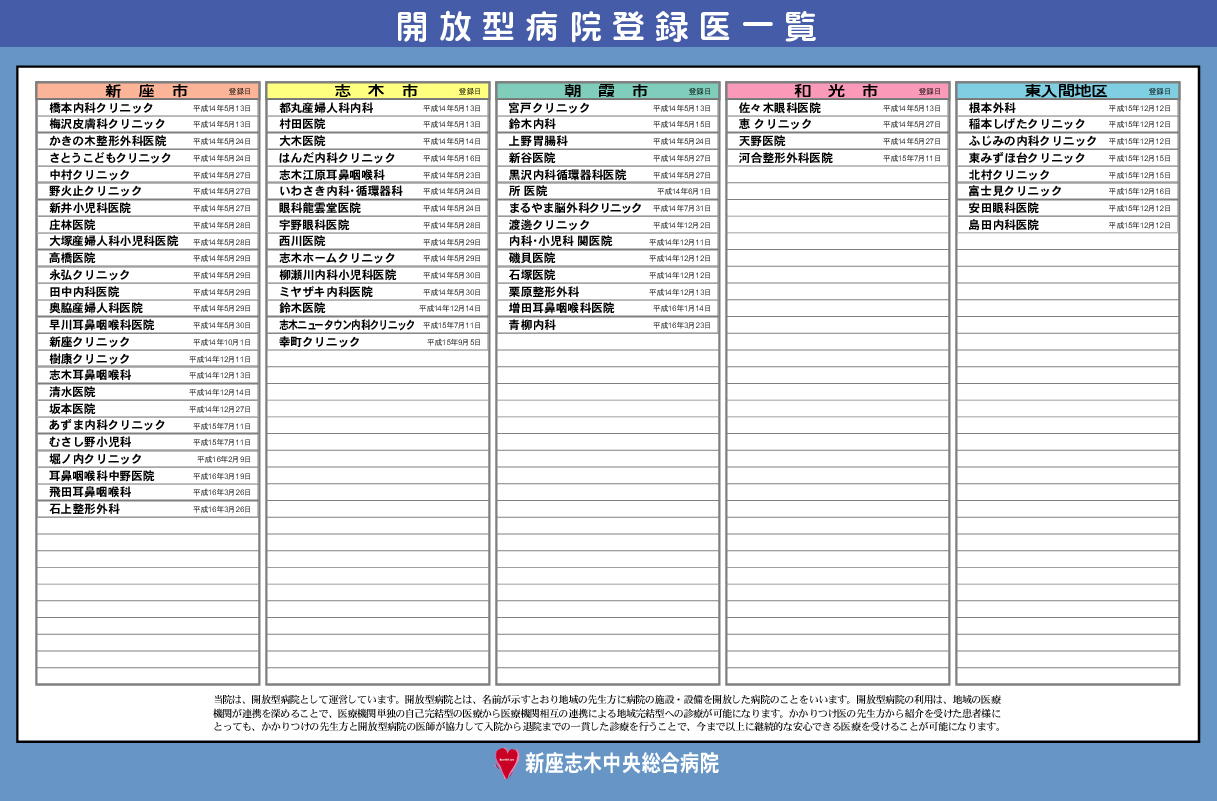Choose はんだ内科クリニック
Viewport: 1217px width, 801px height.
click(377, 158)
